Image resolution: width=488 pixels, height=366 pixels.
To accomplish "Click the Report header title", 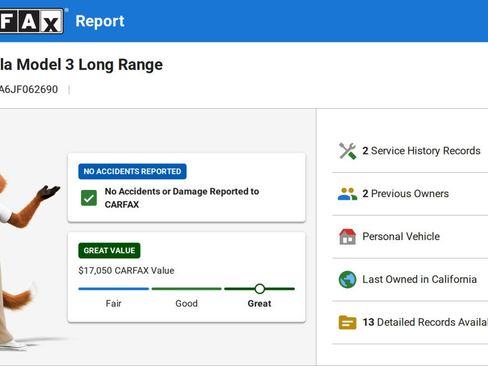I will click(100, 21).
